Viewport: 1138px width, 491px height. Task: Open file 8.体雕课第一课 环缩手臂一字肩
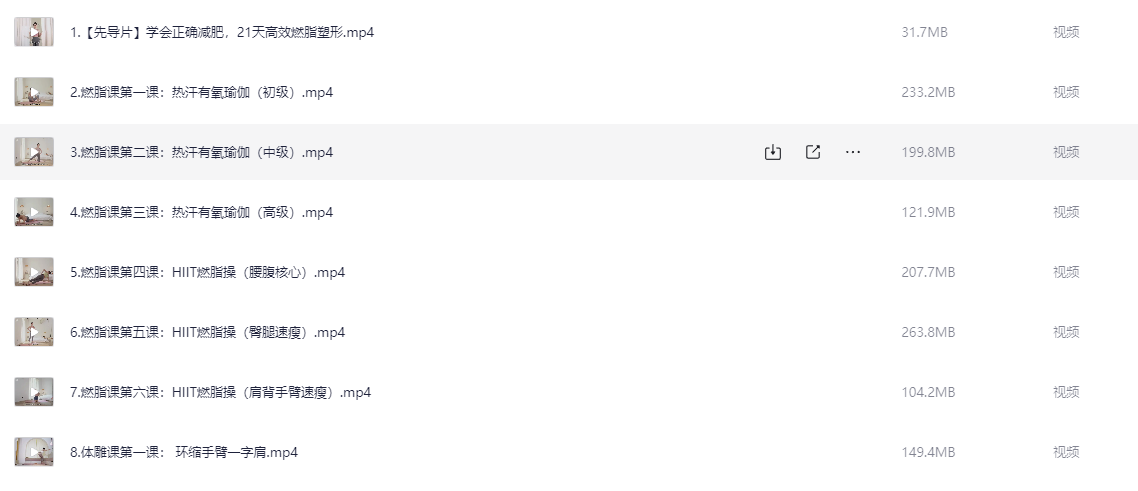(184, 452)
